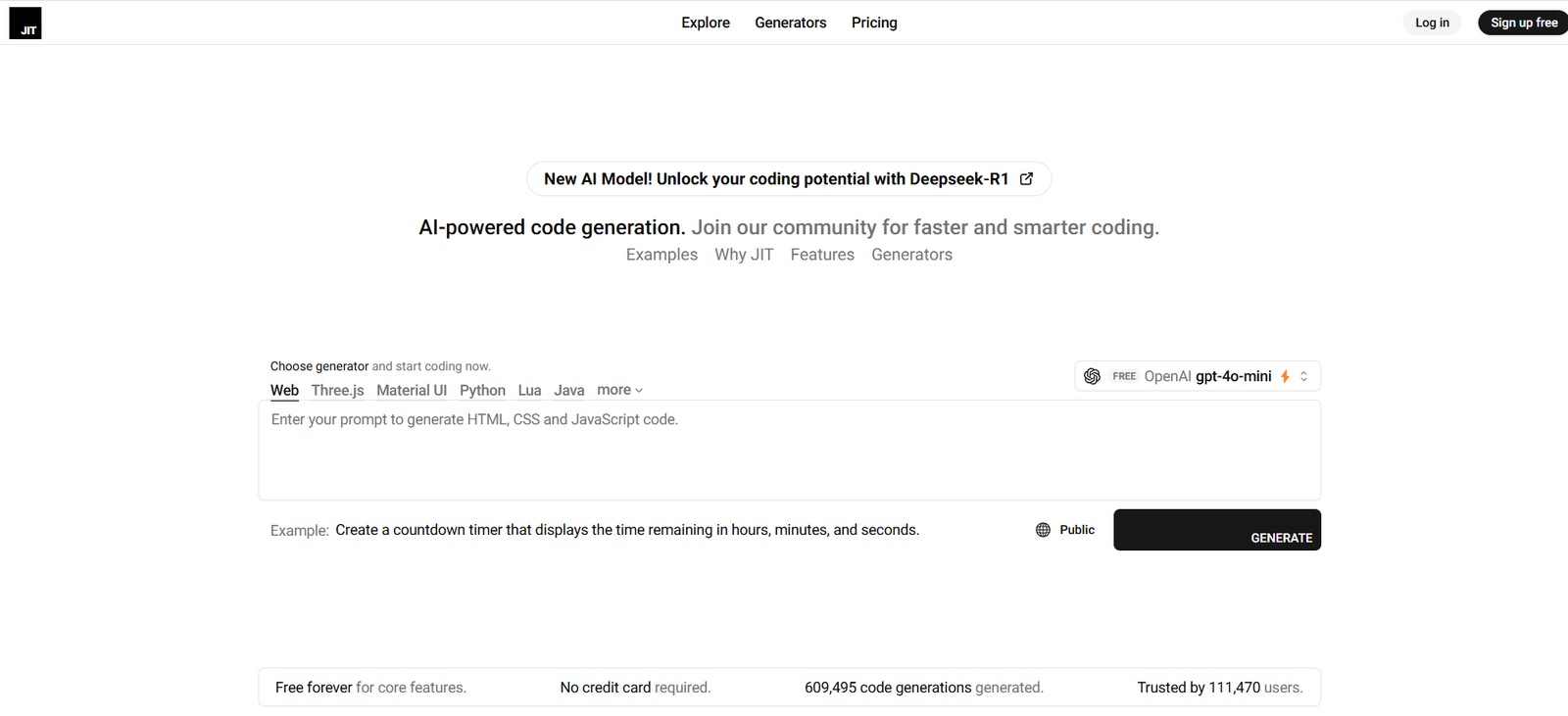Viewport: 1568px width, 716px height.
Task: Go to the Pricing page
Action: [874, 23]
